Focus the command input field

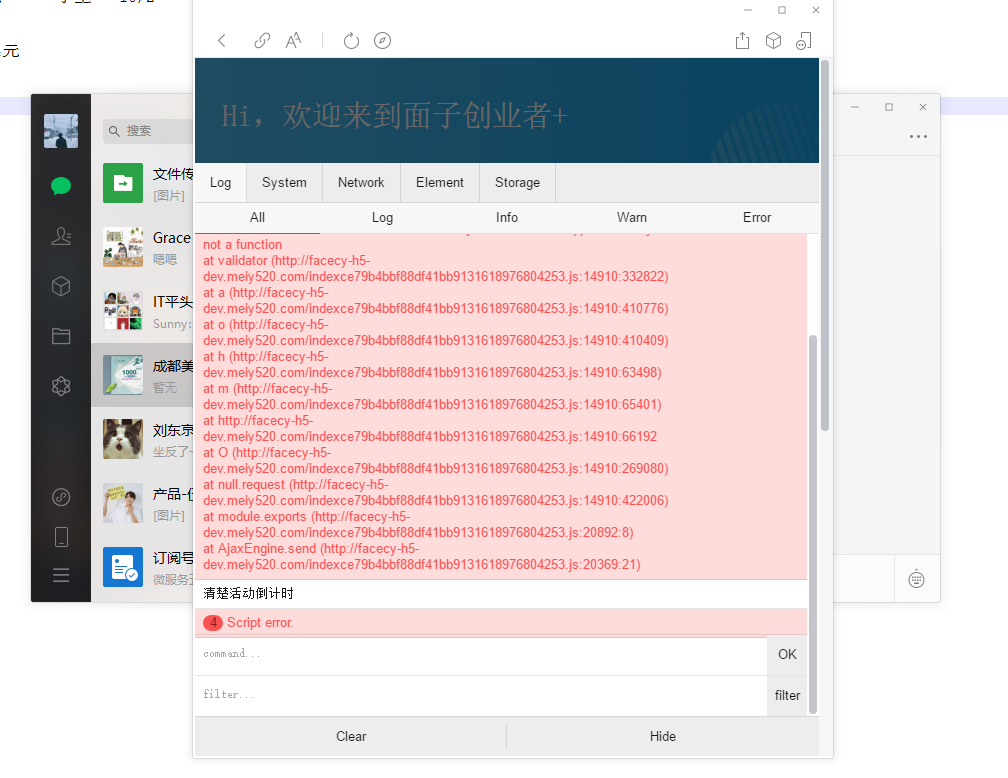coord(480,655)
